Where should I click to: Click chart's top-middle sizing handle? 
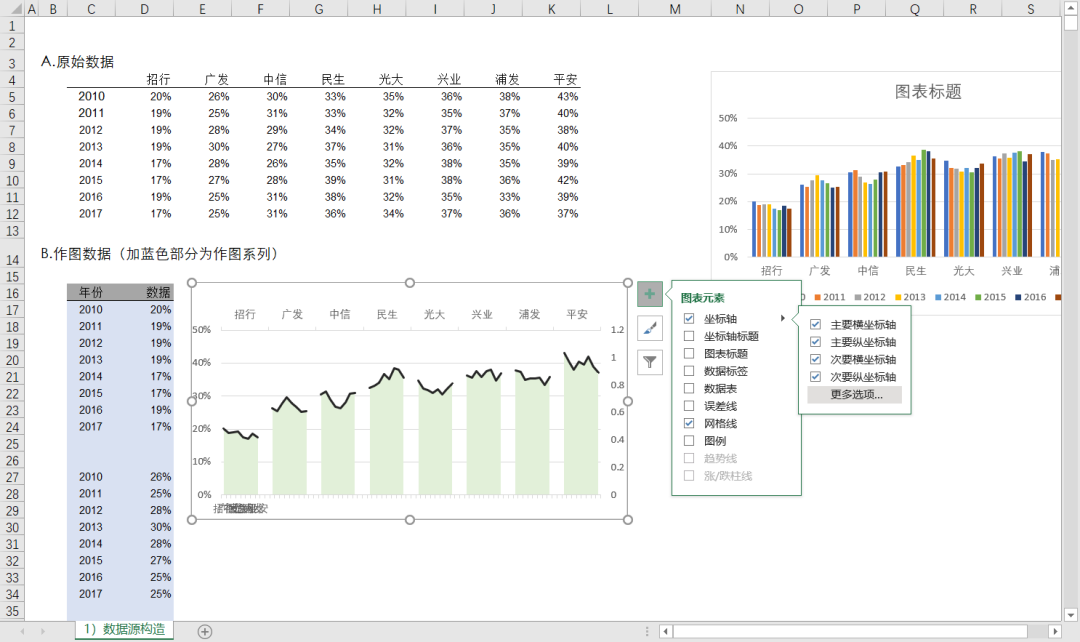click(410, 282)
